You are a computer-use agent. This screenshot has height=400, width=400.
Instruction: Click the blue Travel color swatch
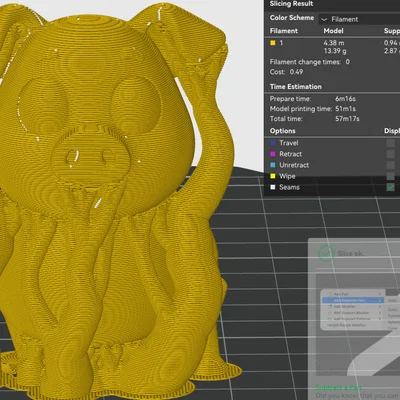(x=273, y=143)
